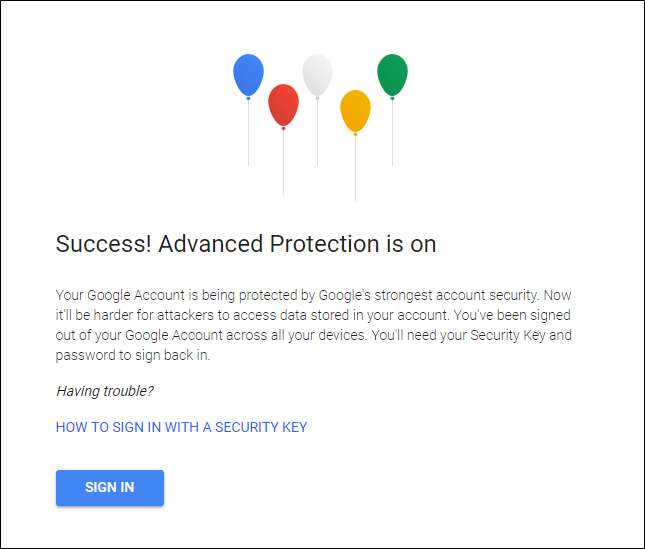Click the green balloon
The width and height of the screenshot is (645, 549).
click(x=392, y=74)
